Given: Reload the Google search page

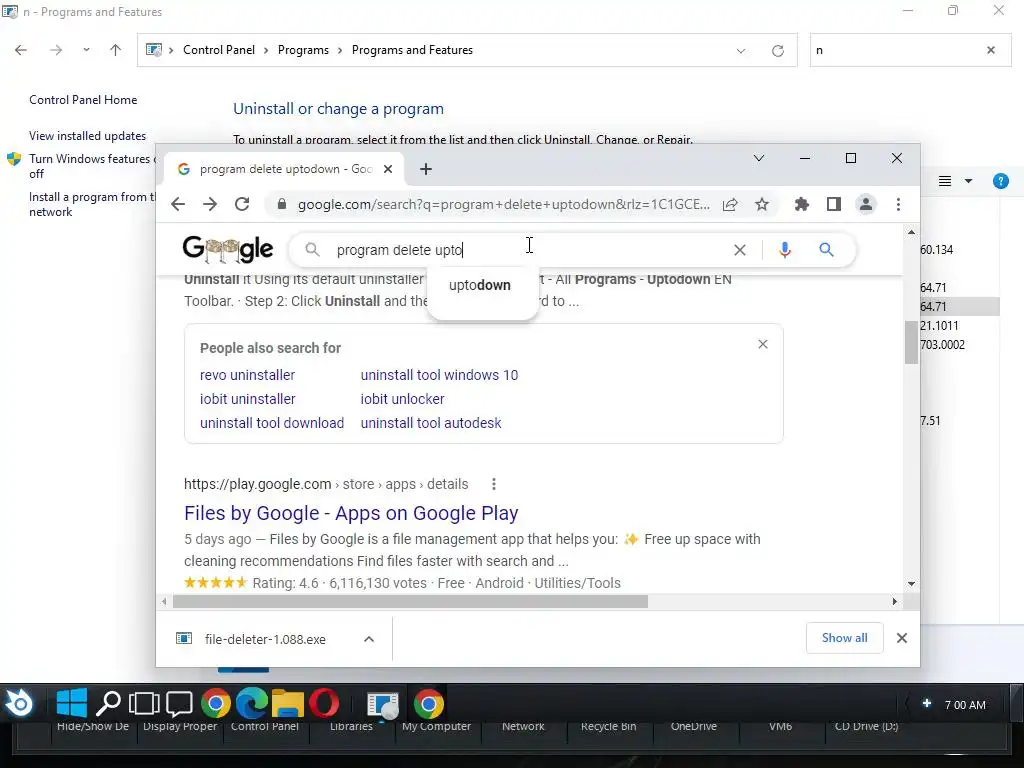Looking at the screenshot, I should click(242, 204).
